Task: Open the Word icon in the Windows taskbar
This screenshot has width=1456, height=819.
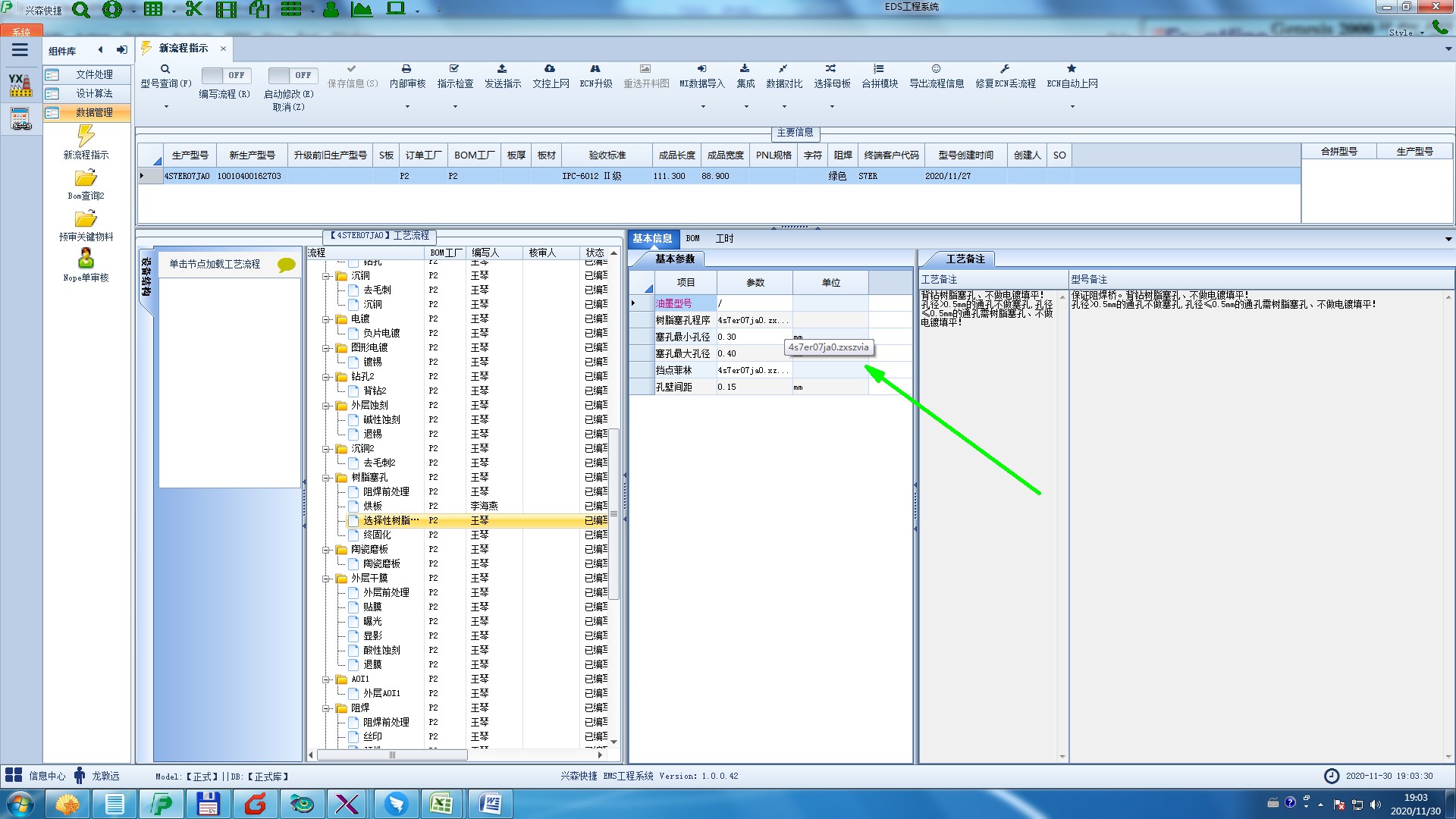Action: click(490, 803)
